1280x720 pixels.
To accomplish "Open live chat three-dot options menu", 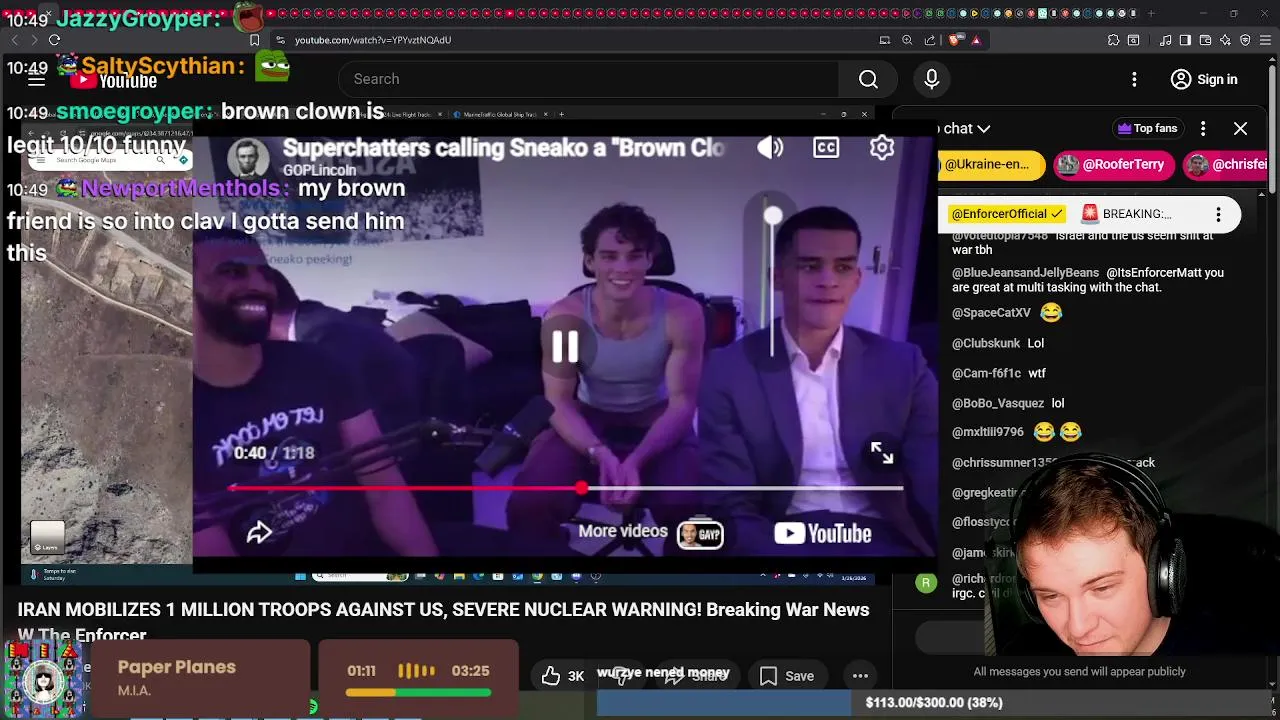I will pos(1203,128).
